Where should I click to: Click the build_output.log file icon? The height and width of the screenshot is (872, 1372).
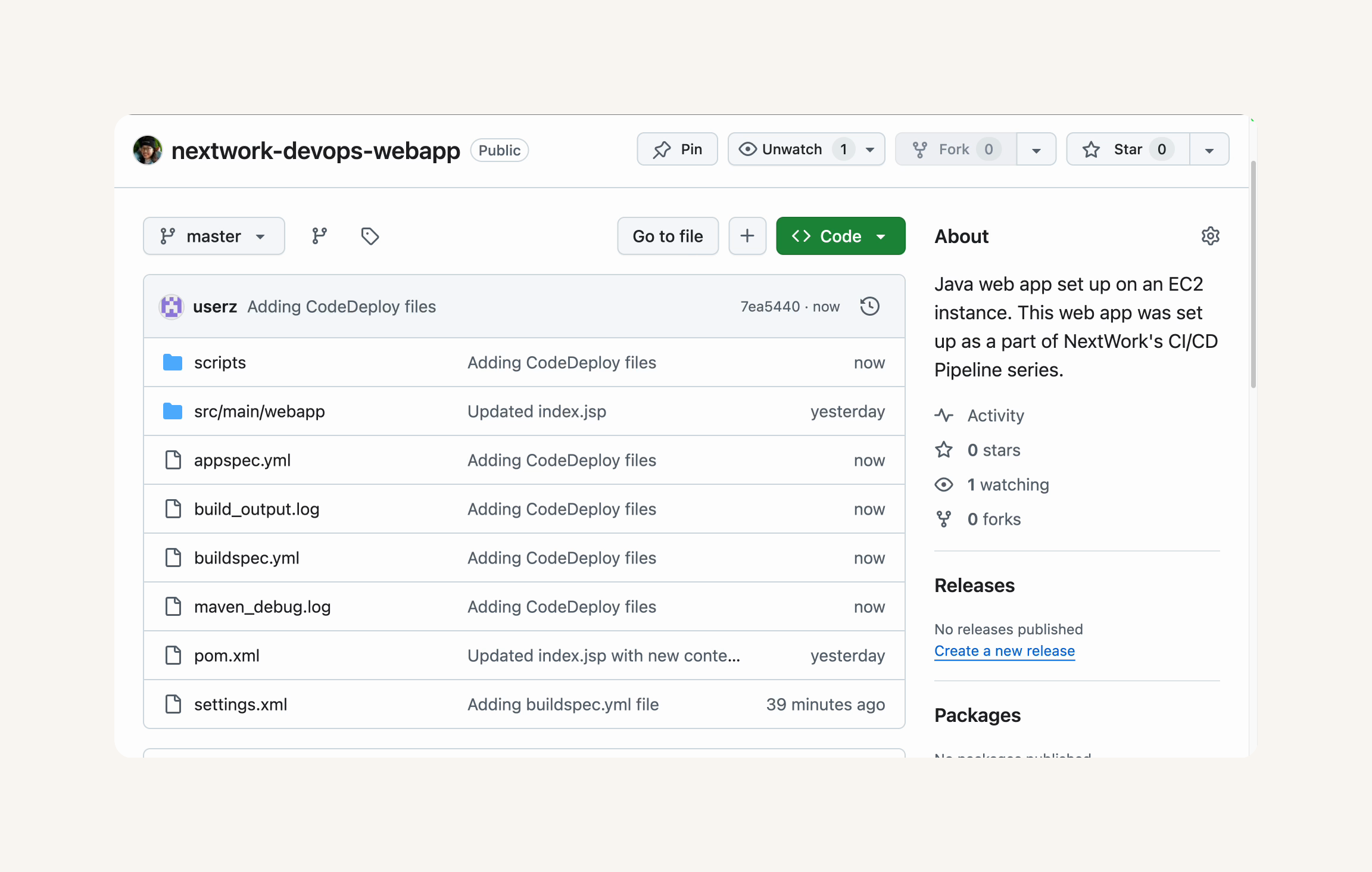click(173, 509)
